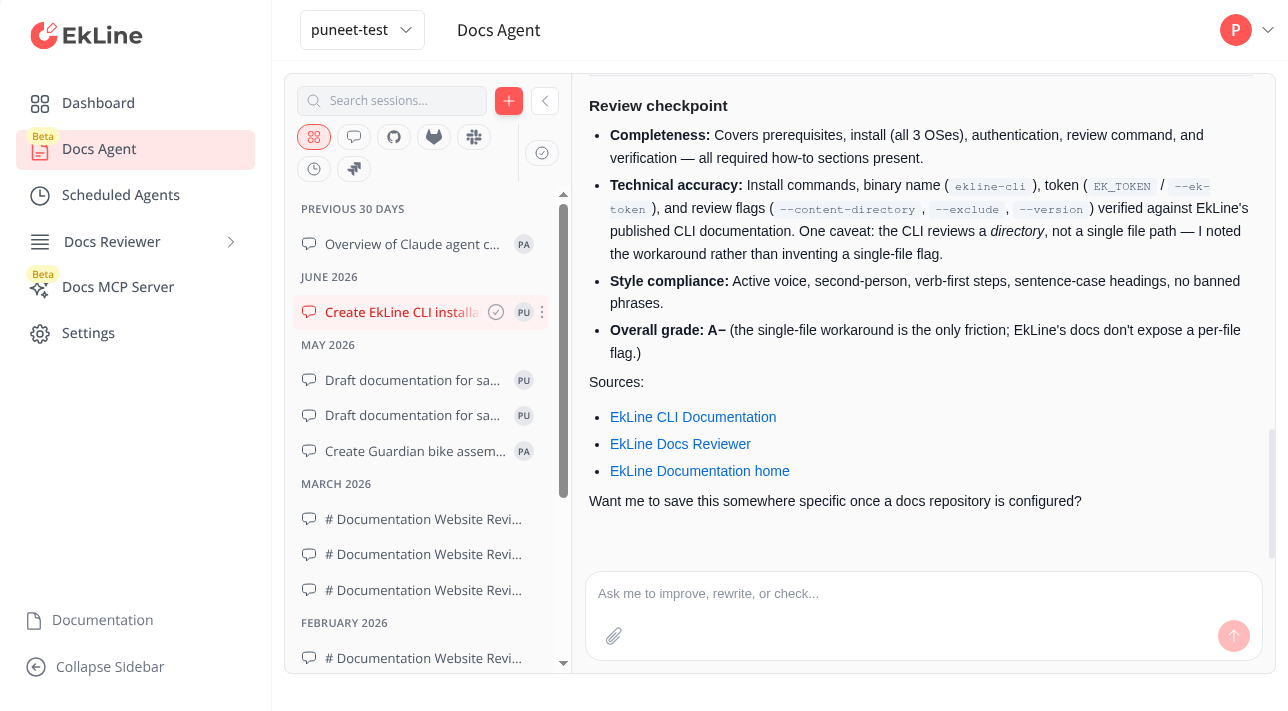Open EkLine Documentation home link
1288x711 pixels.
pos(700,471)
